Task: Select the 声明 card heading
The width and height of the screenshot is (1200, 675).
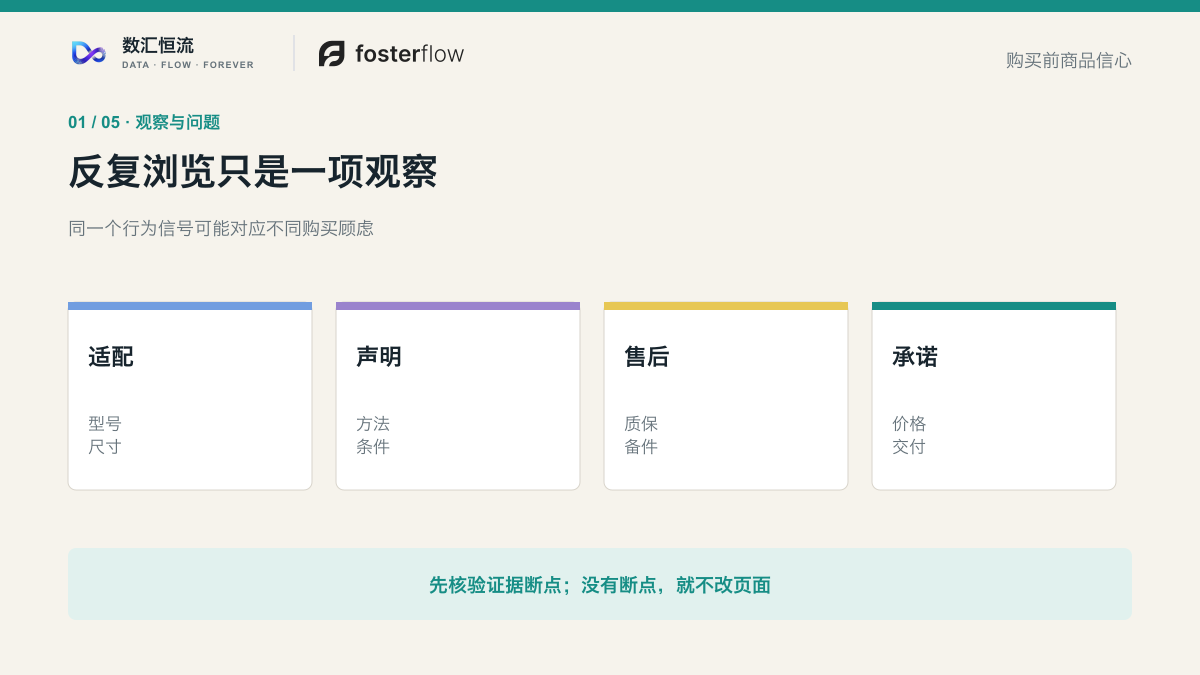Action: (379, 357)
